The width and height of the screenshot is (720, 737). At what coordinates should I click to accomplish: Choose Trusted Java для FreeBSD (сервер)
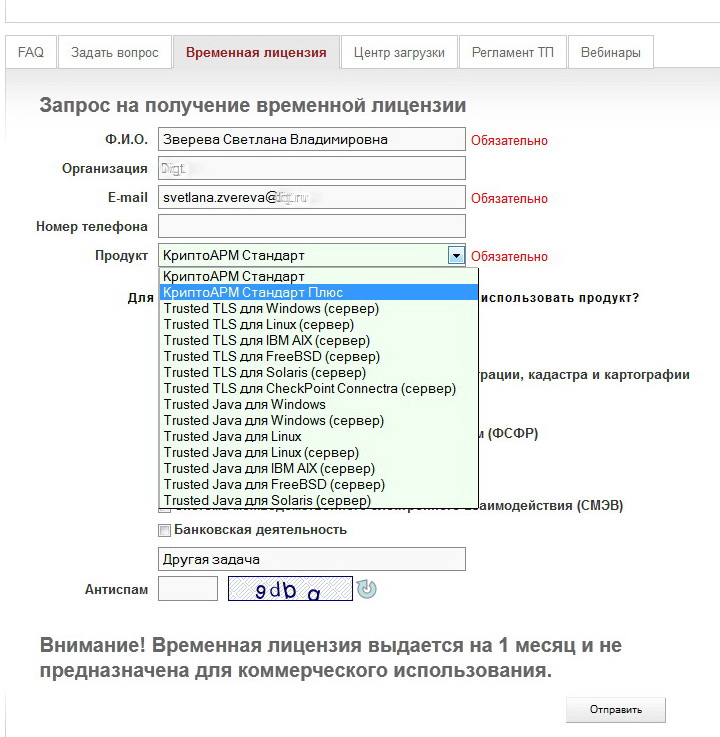coord(319,484)
